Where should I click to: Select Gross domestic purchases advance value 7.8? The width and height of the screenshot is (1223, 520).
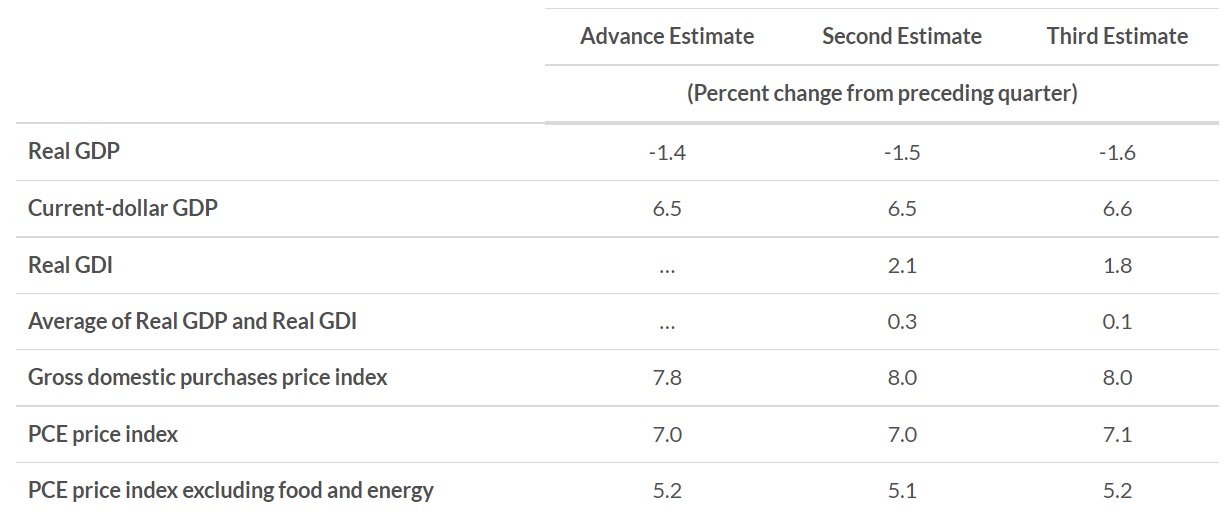(x=667, y=378)
